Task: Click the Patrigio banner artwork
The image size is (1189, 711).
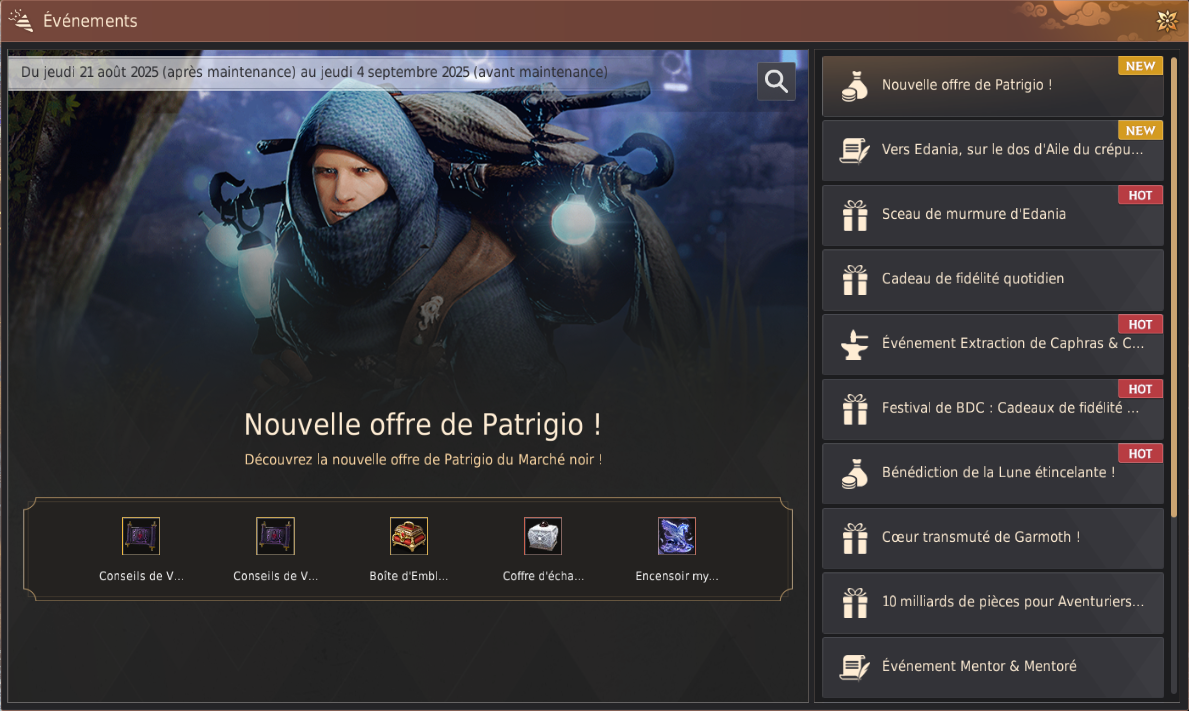Action: pos(408,227)
